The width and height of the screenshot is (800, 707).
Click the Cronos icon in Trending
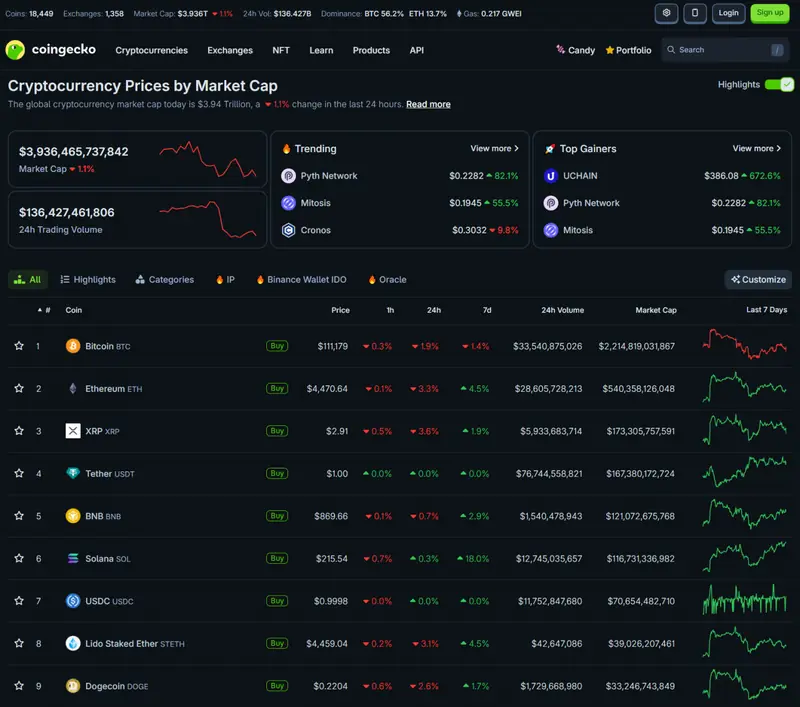tap(288, 230)
